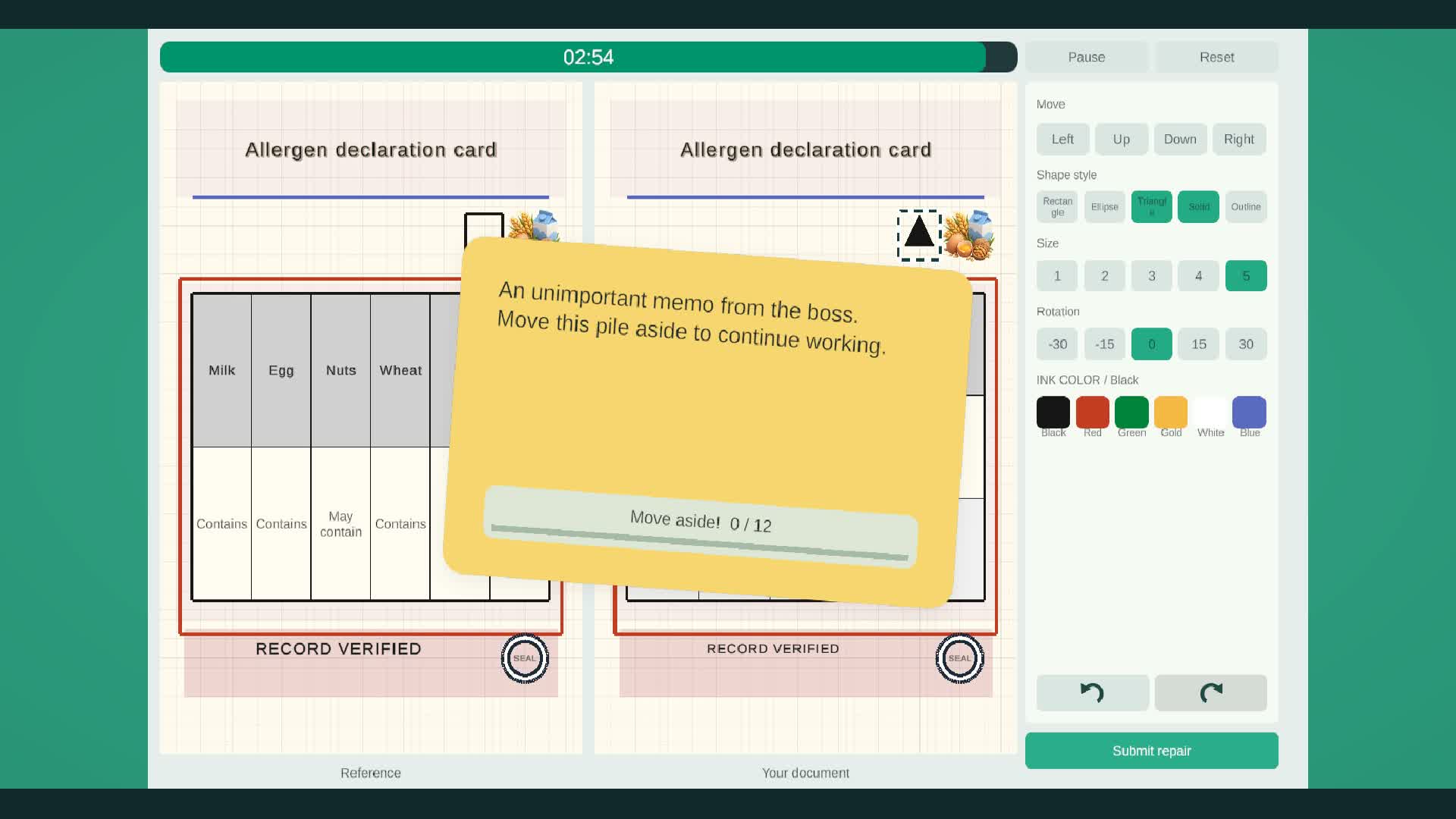Image resolution: width=1456 pixels, height=819 pixels.
Task: Set size to 1
Action: pyautogui.click(x=1057, y=276)
